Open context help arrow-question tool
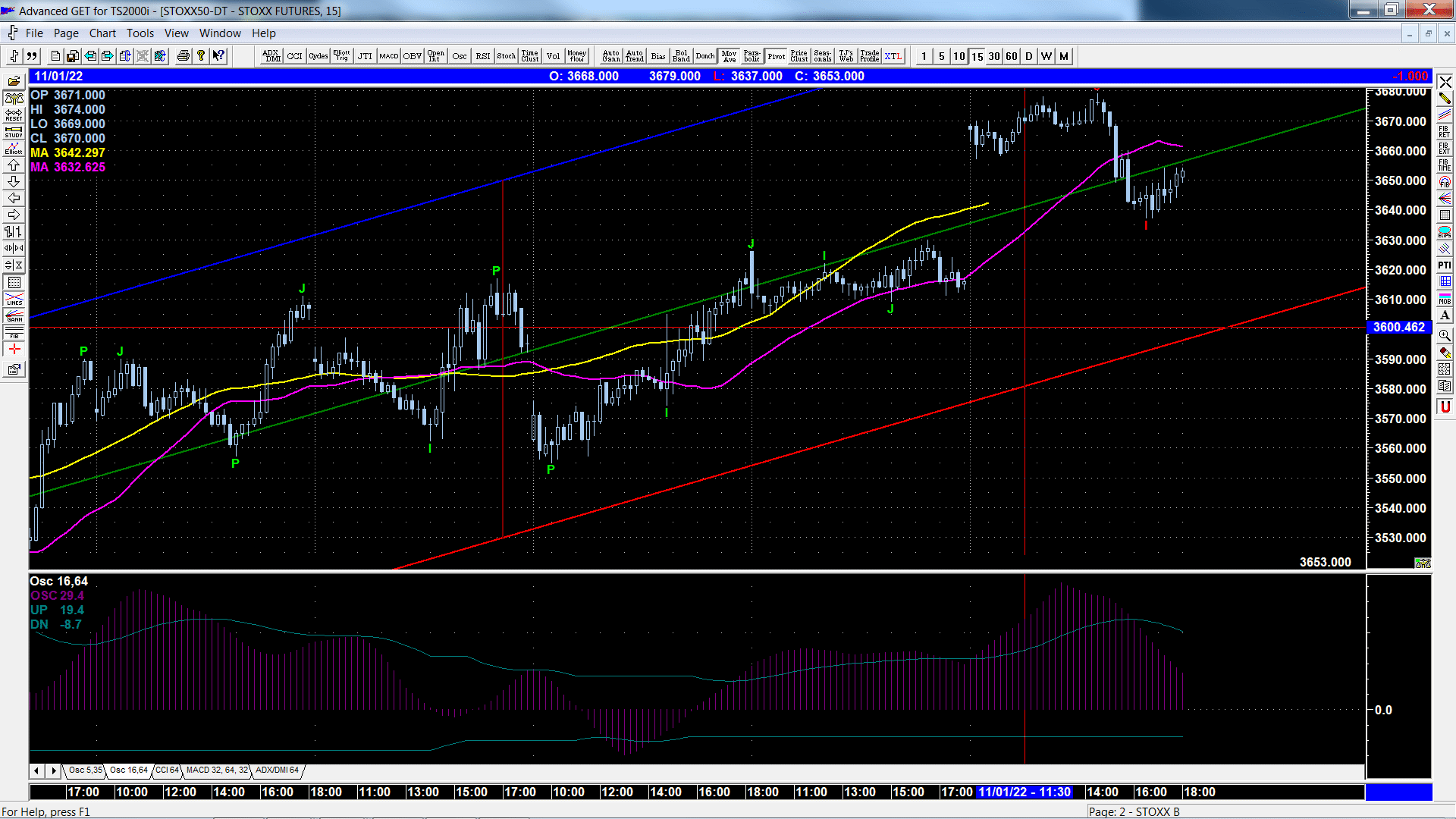 pos(219,56)
